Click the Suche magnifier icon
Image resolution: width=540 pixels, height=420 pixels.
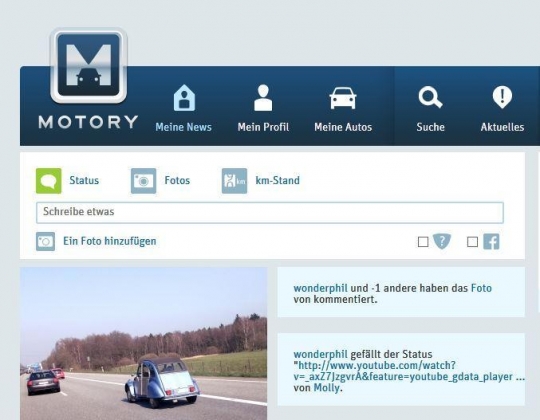(430, 97)
